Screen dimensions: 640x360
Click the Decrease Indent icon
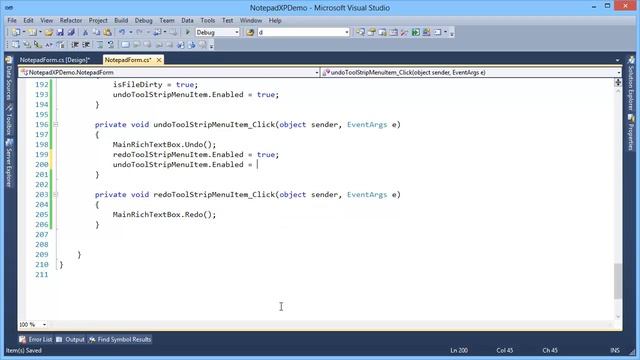(75, 44)
